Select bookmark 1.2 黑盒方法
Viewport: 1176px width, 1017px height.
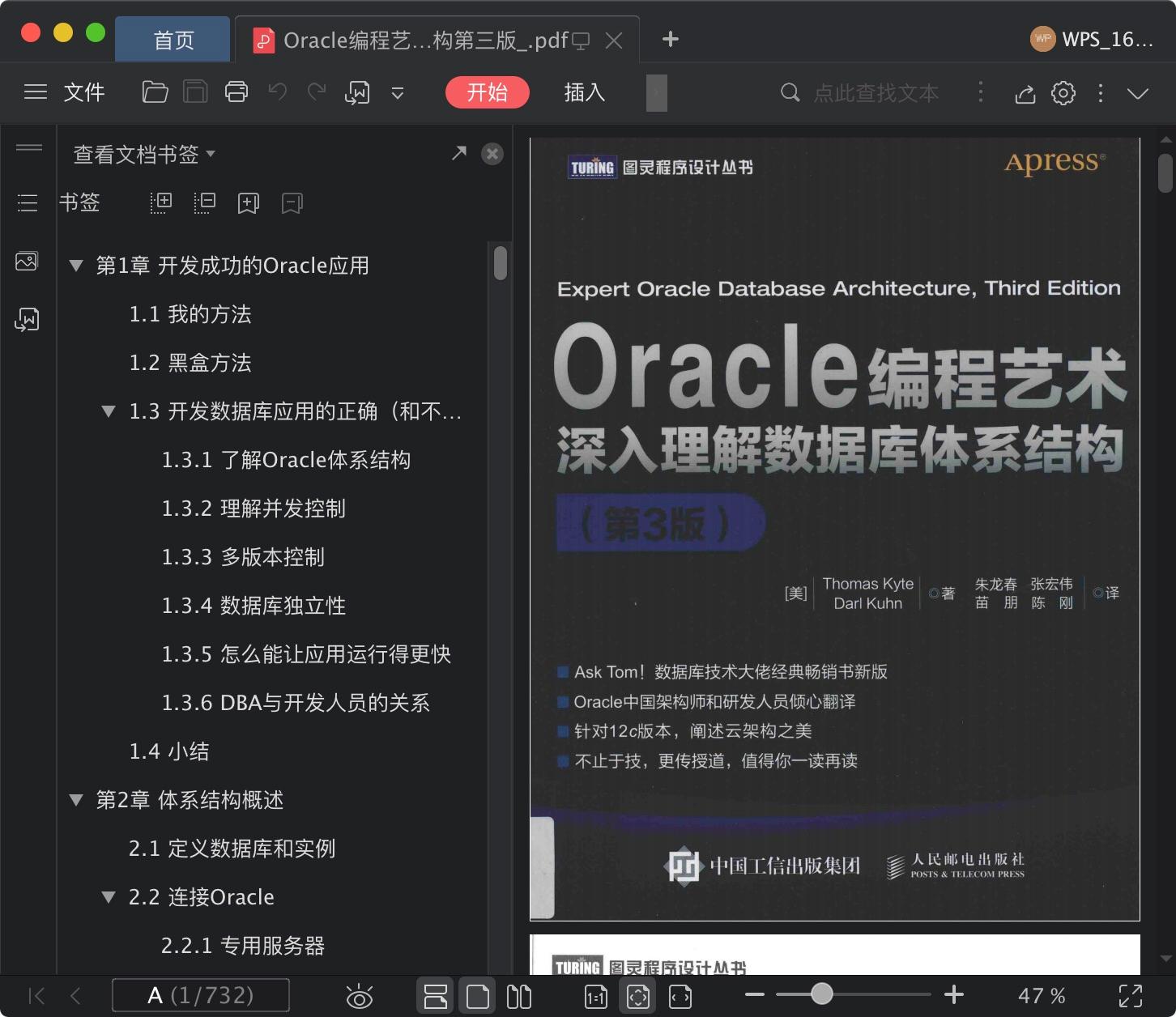point(190,363)
